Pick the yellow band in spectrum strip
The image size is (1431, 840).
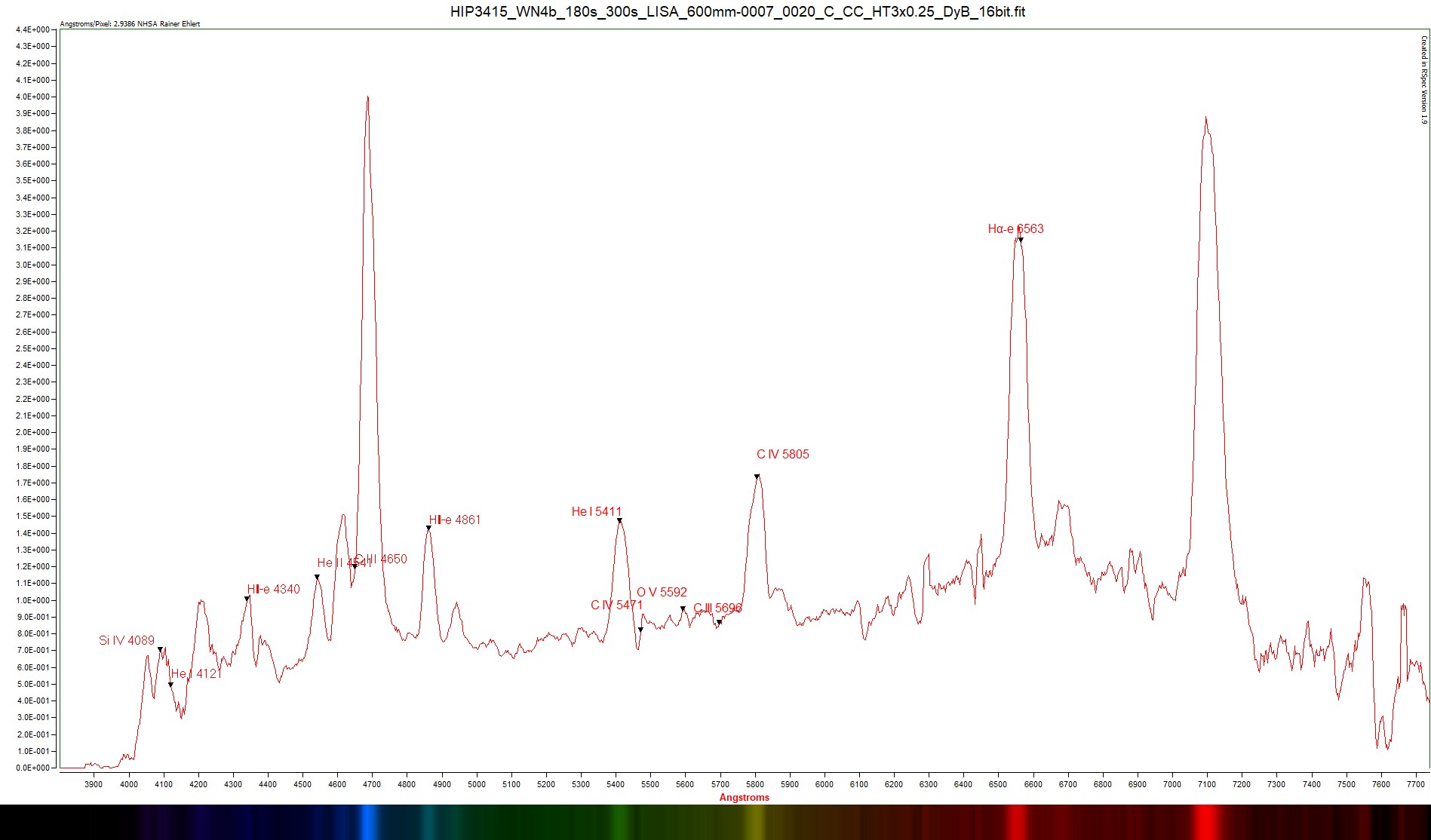click(754, 822)
